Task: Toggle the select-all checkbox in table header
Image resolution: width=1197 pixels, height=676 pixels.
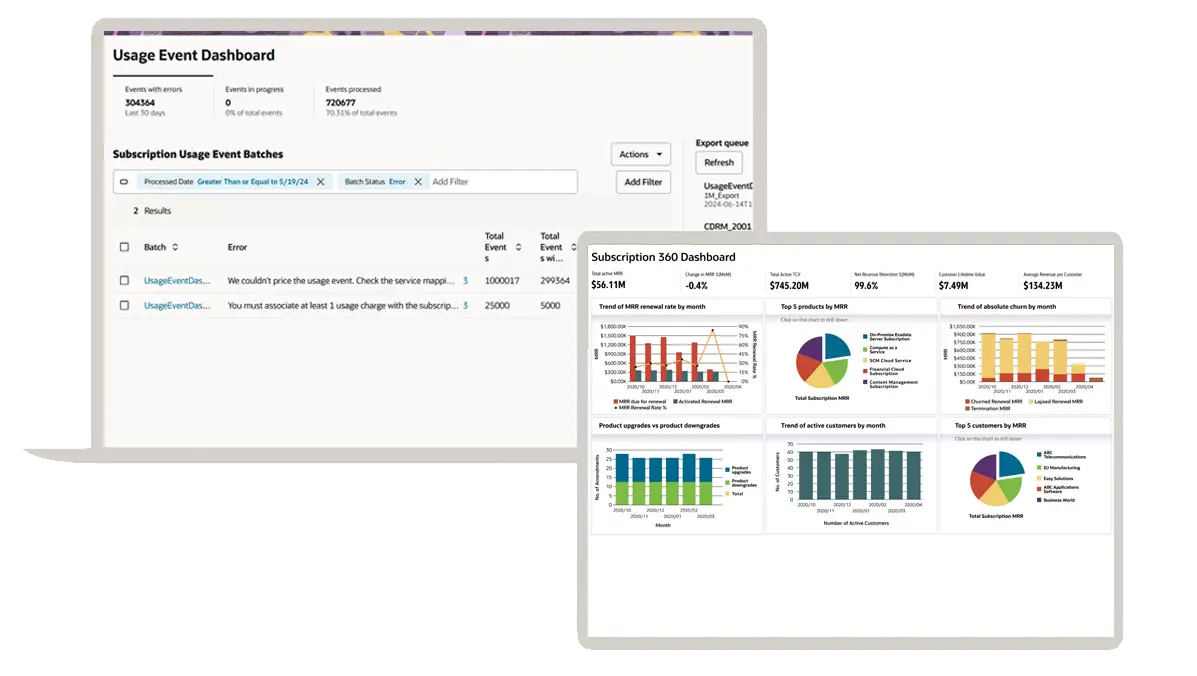Action: (124, 247)
